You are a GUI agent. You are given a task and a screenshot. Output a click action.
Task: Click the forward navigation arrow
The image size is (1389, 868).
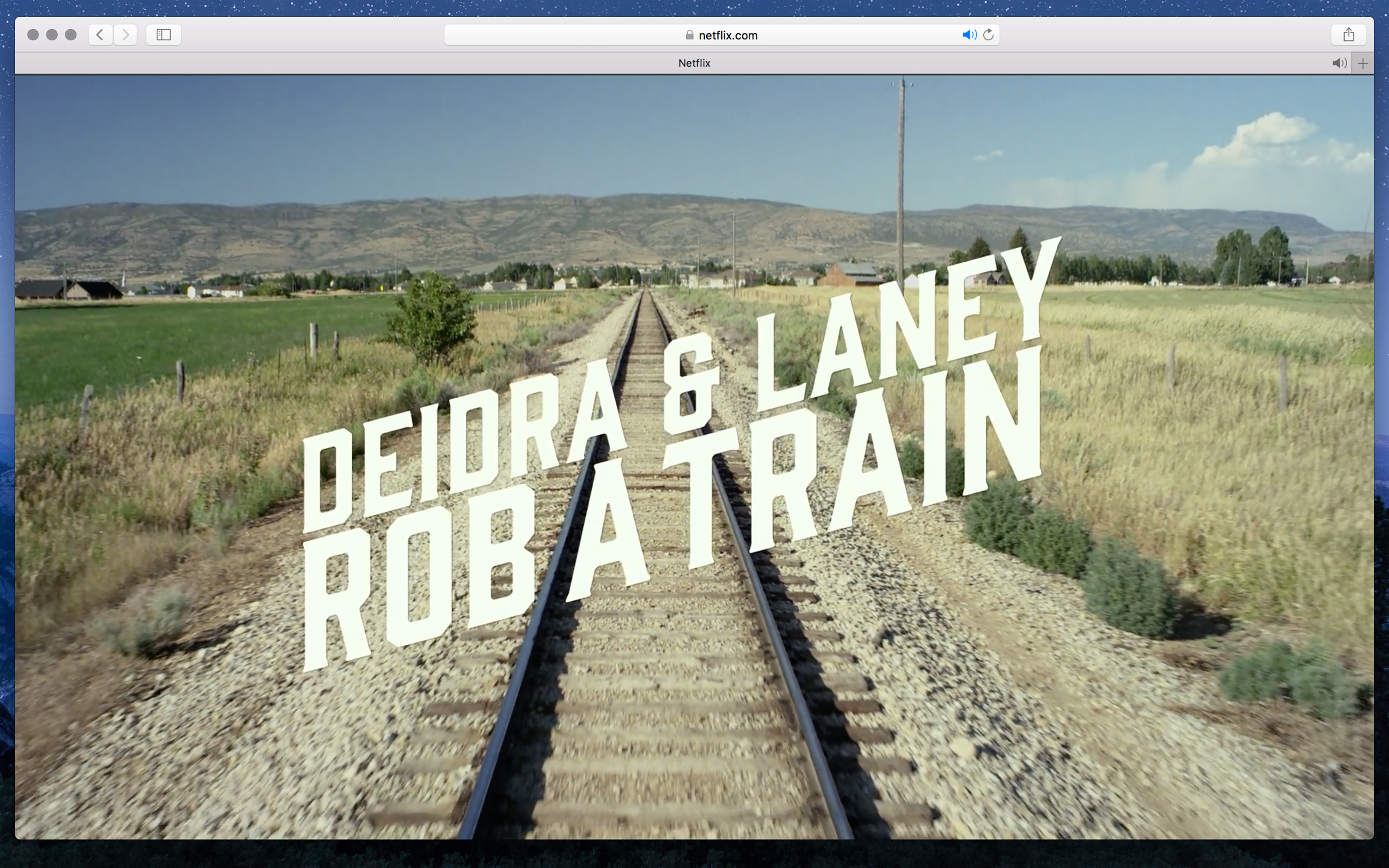[126, 34]
